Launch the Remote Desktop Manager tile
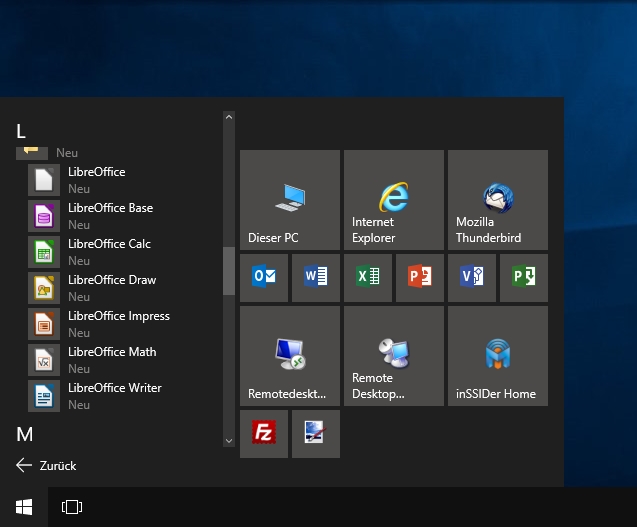This screenshot has height=527, width=637. coord(394,356)
